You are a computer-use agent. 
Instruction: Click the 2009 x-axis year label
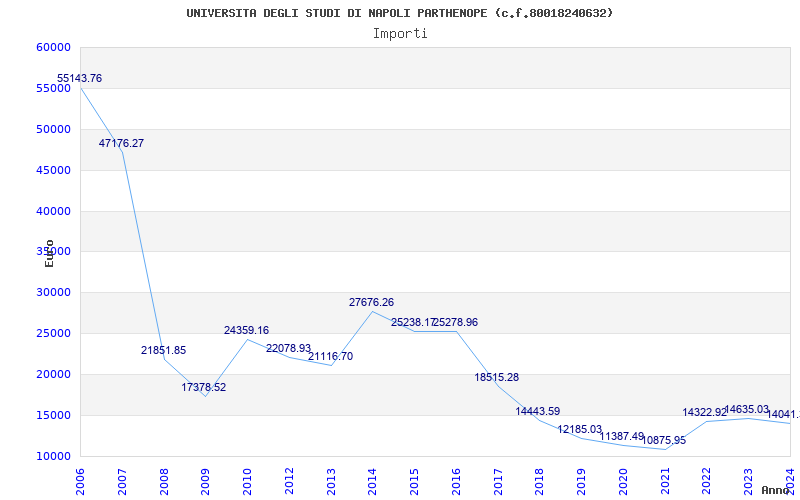205,482
